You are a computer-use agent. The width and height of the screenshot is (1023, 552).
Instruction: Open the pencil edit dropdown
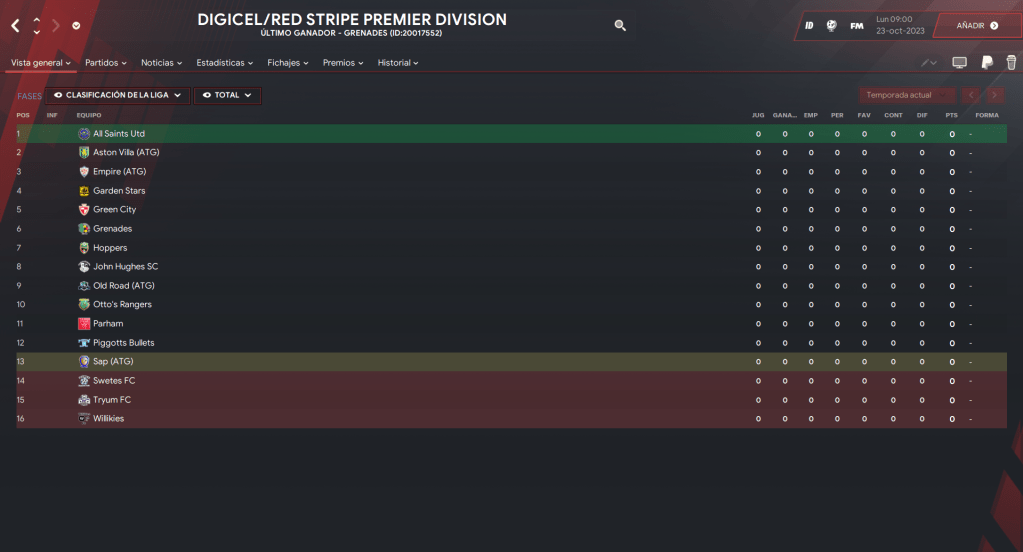coord(930,63)
